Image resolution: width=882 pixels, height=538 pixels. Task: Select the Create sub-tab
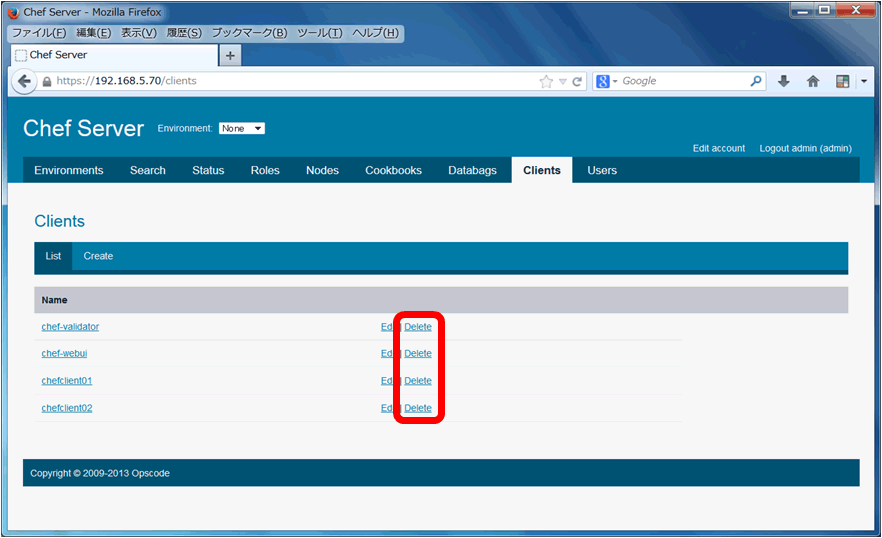[x=98, y=256]
